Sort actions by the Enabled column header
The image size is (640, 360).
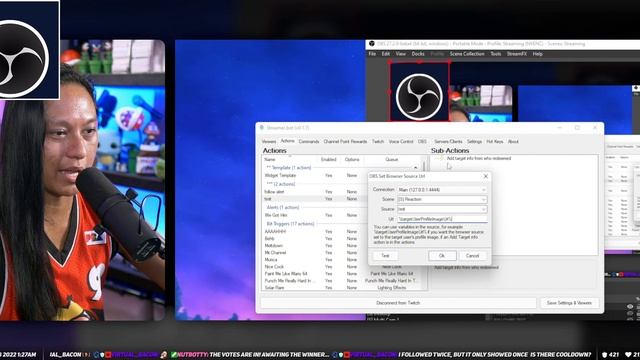tap(329, 160)
